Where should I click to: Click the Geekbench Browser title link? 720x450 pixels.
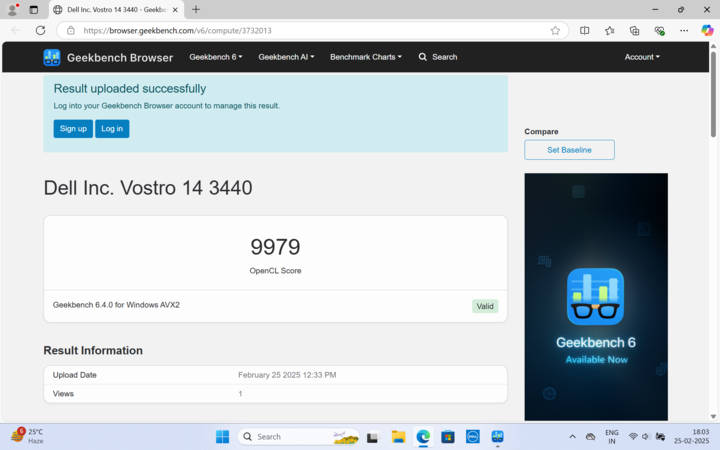click(120, 57)
